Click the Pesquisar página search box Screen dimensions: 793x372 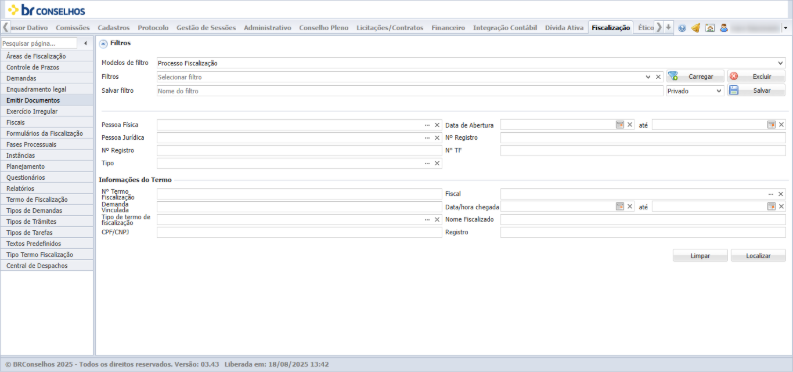39,43
